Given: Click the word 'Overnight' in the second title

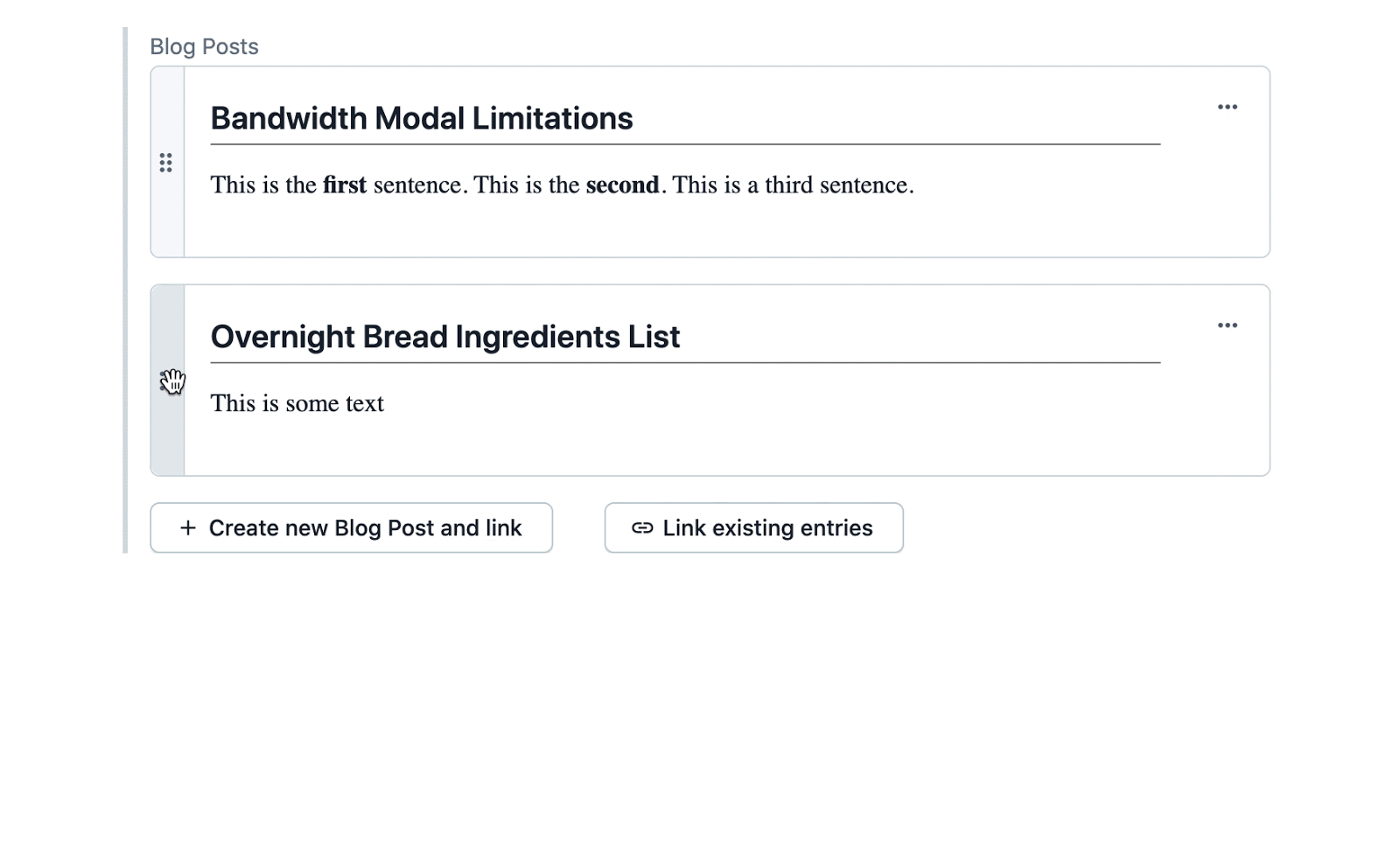Looking at the screenshot, I should tap(282, 337).
